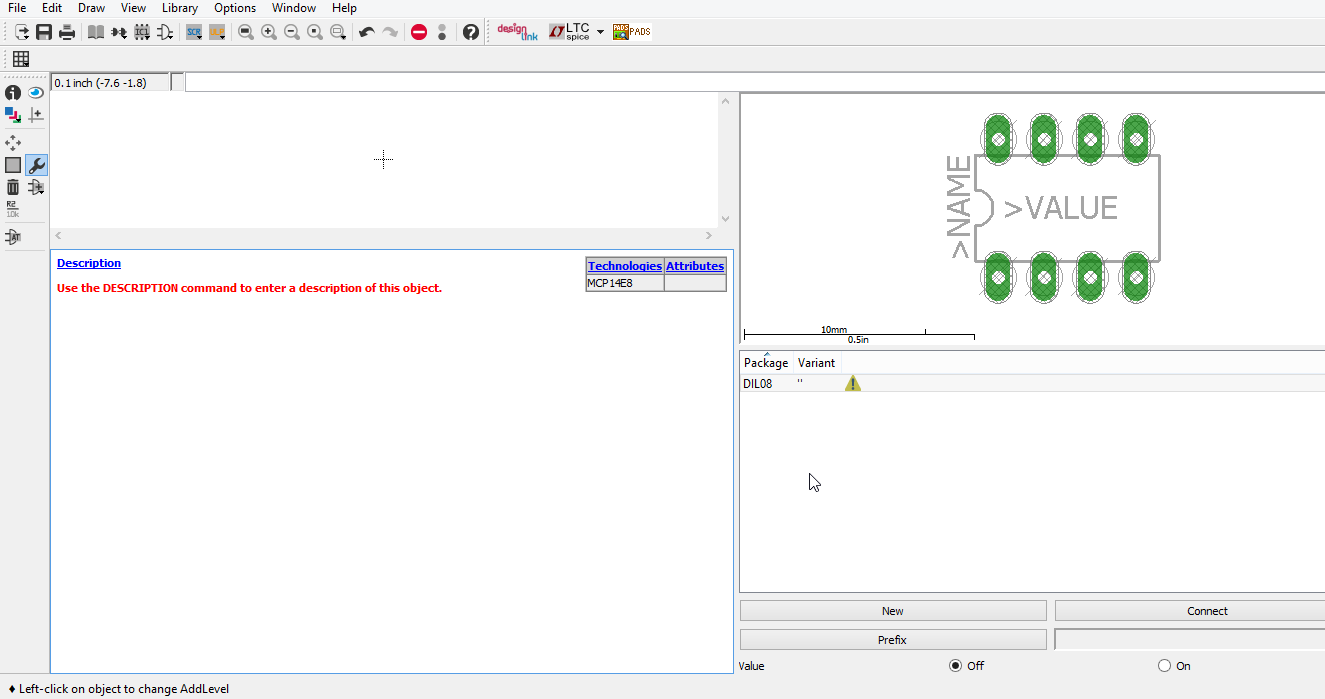Open the Edit menu
This screenshot has width=1325, height=699.
tap(52, 8)
